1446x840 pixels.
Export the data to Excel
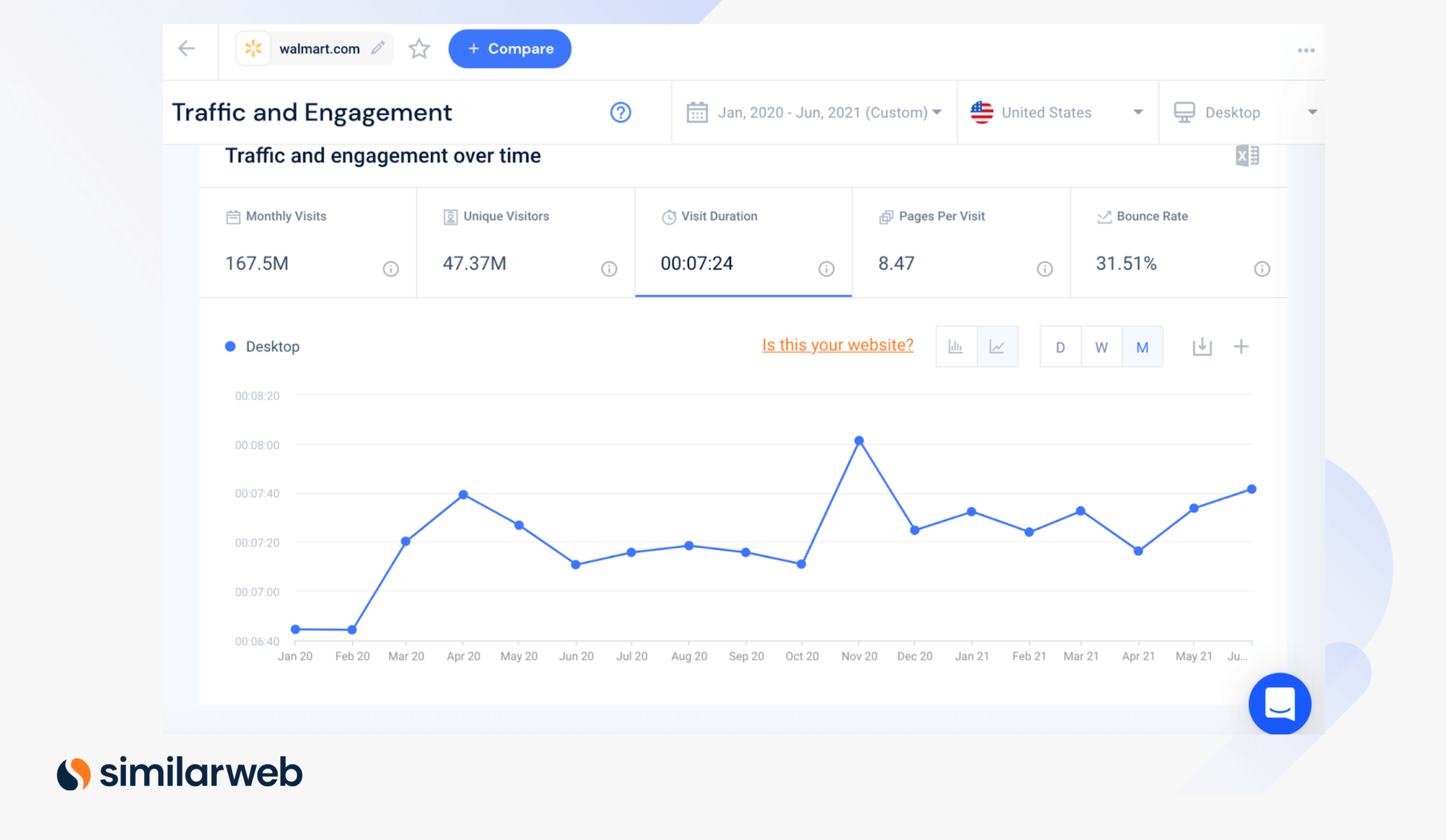(1247, 156)
